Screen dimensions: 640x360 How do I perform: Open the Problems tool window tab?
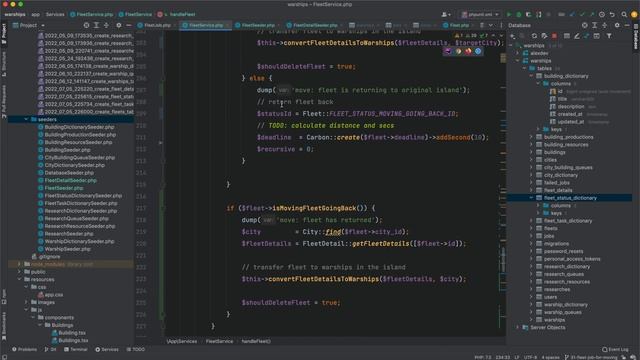tap(24, 349)
